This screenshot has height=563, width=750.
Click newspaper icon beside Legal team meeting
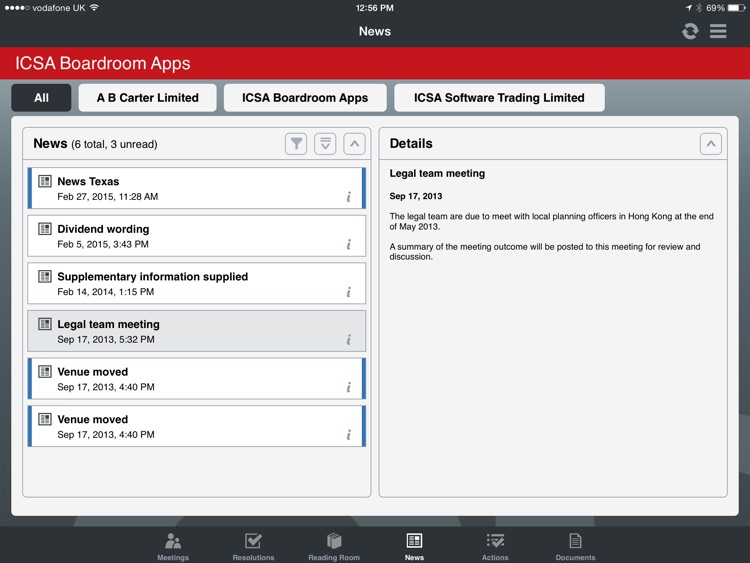point(45,324)
